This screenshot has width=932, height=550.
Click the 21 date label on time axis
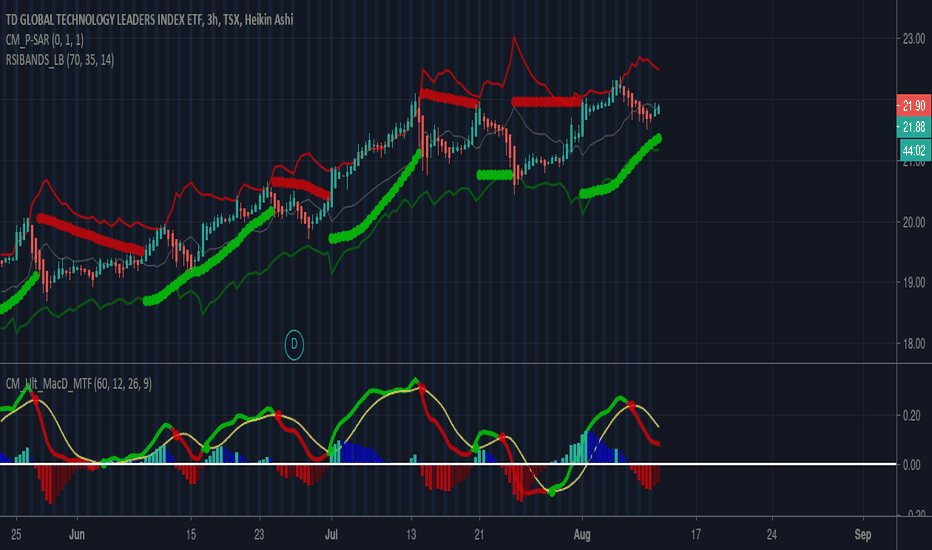tap(479, 534)
